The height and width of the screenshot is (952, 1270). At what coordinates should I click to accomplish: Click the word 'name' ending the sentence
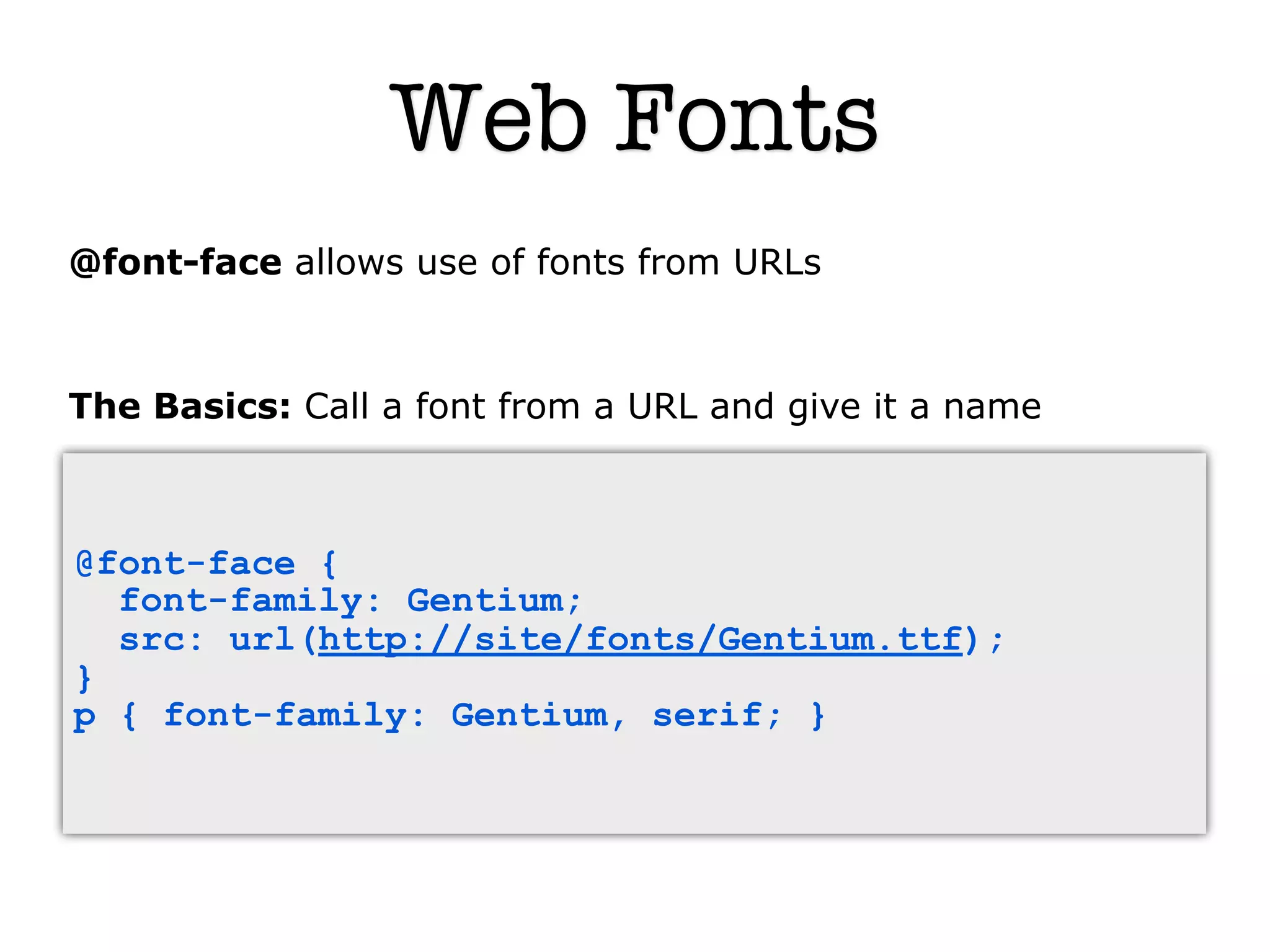(x=992, y=407)
